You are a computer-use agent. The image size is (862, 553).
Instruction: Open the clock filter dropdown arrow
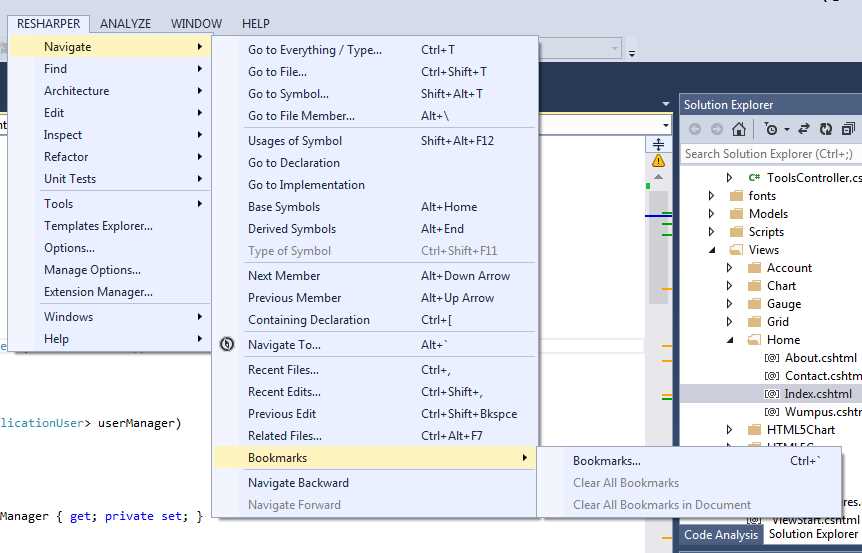tap(787, 130)
